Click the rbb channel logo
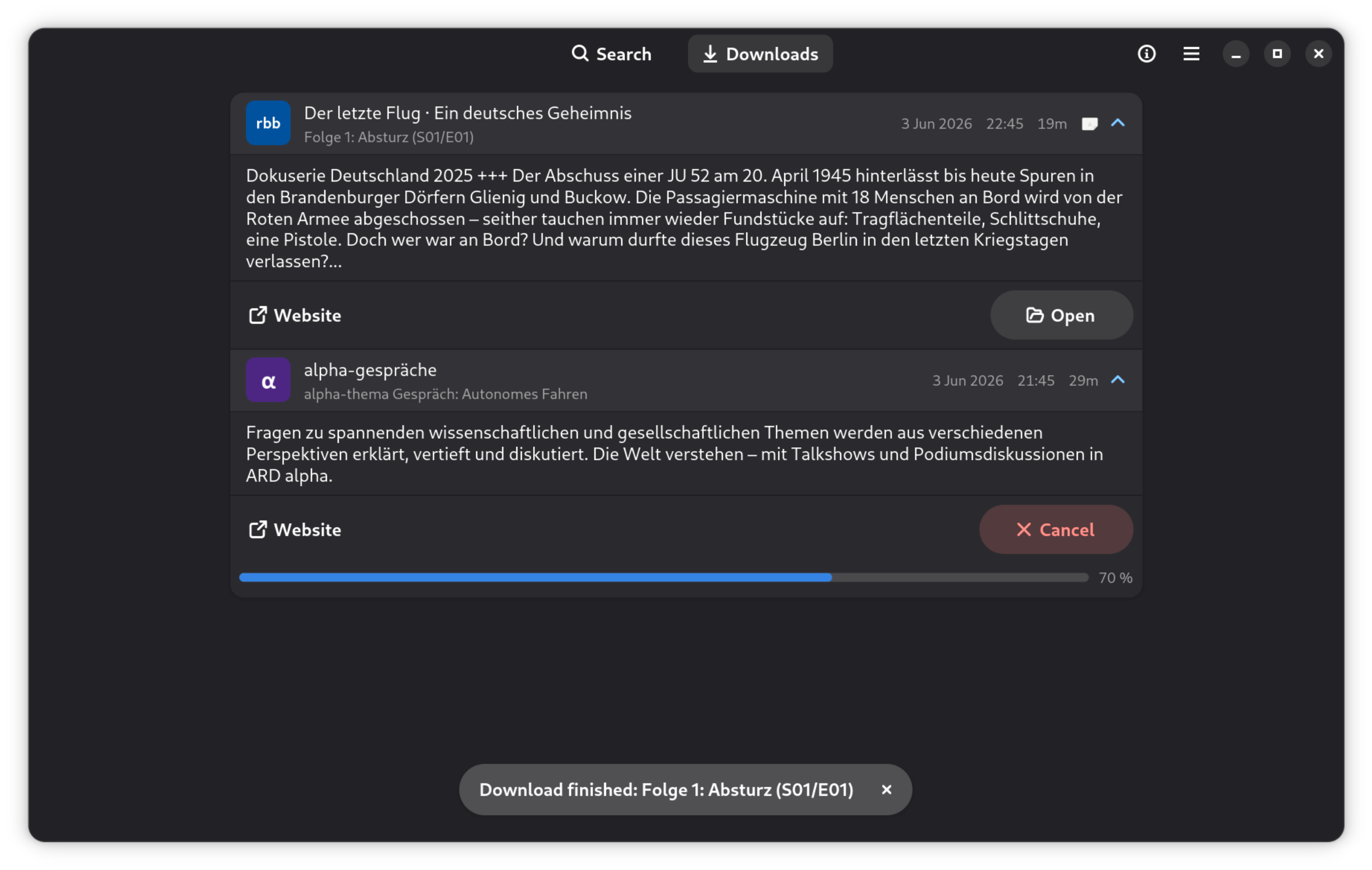Screen dimensions: 1372x870 click(268, 123)
